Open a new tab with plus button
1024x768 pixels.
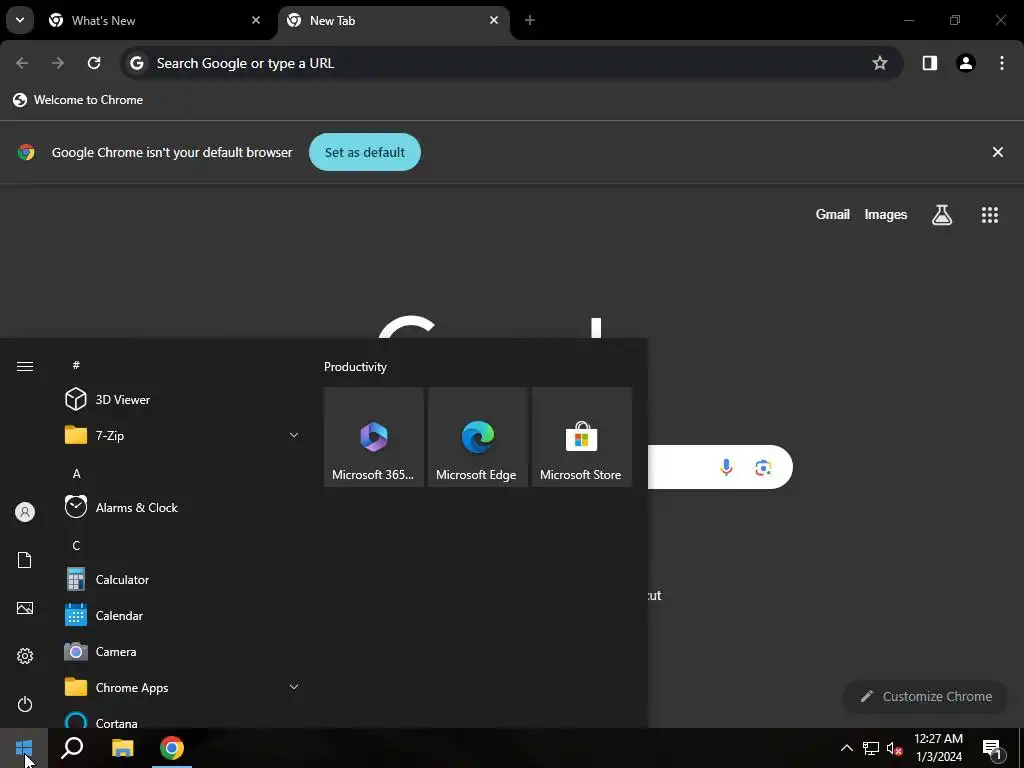point(530,20)
